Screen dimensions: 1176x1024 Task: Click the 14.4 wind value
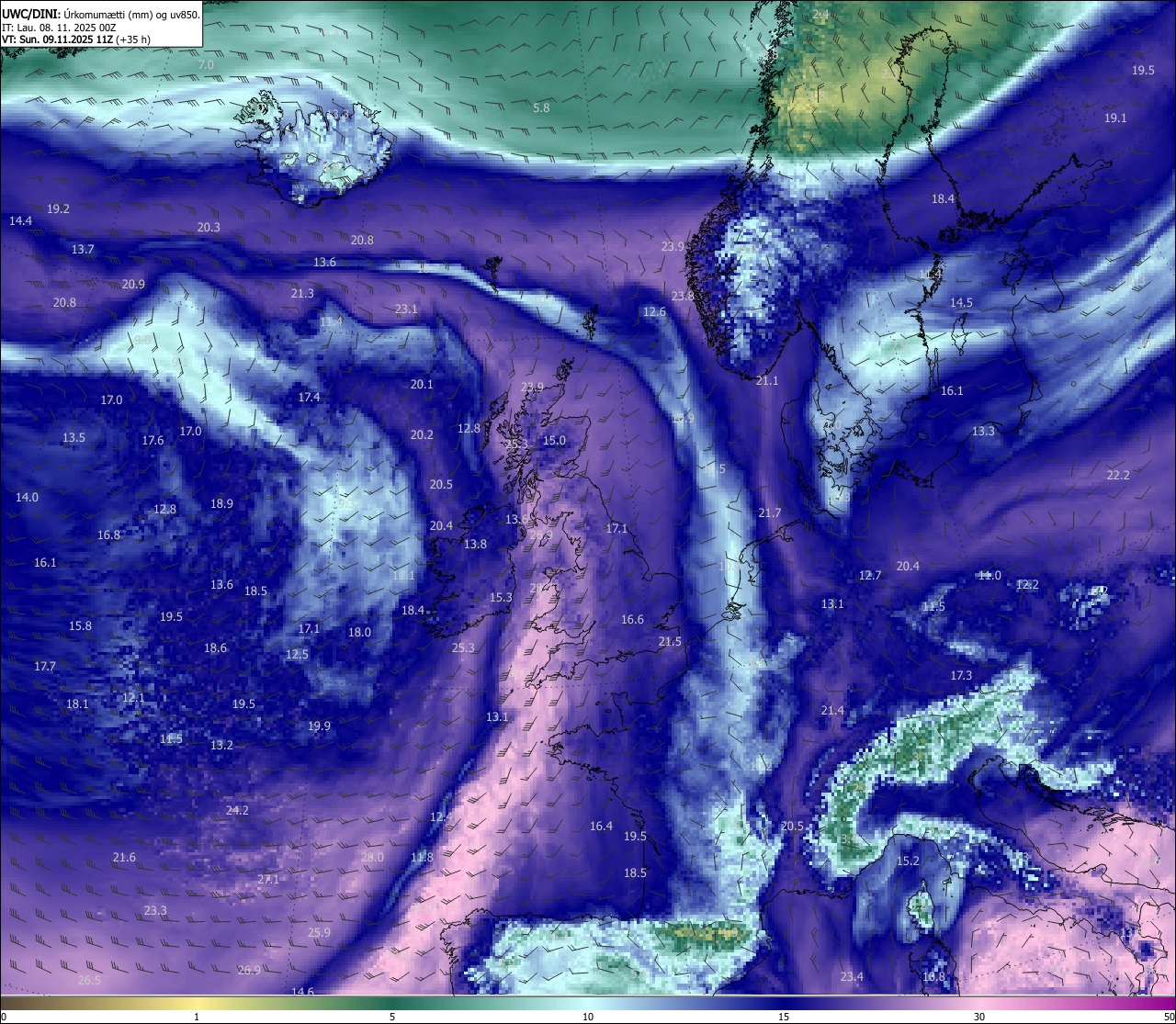click(x=20, y=220)
